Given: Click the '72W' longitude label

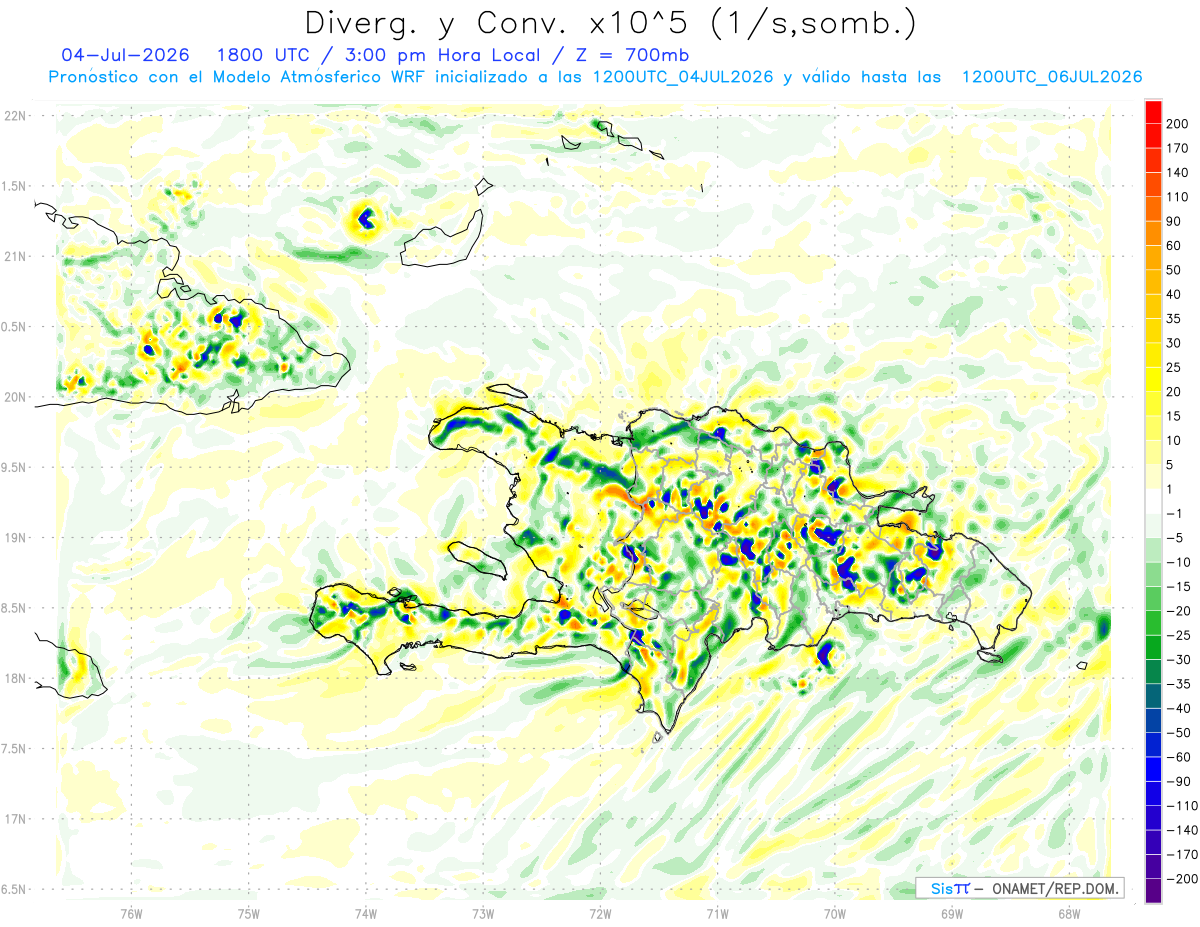Looking at the screenshot, I should pos(600,914).
